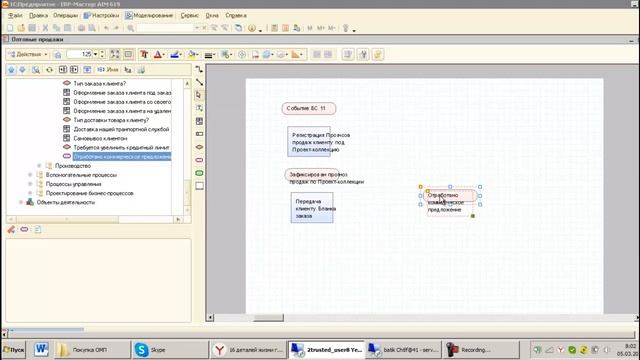Open the line color dropdown
640x360 pixels.
(176, 54)
